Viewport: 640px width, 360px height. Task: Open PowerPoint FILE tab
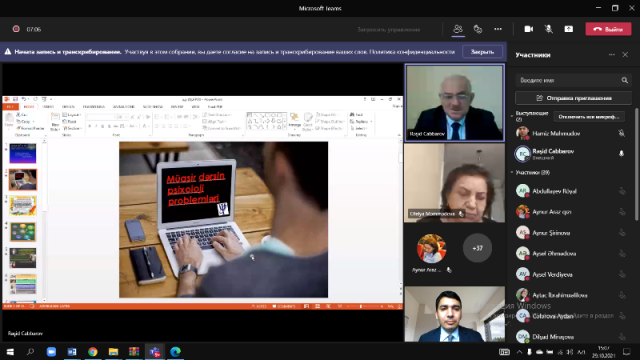(10, 107)
